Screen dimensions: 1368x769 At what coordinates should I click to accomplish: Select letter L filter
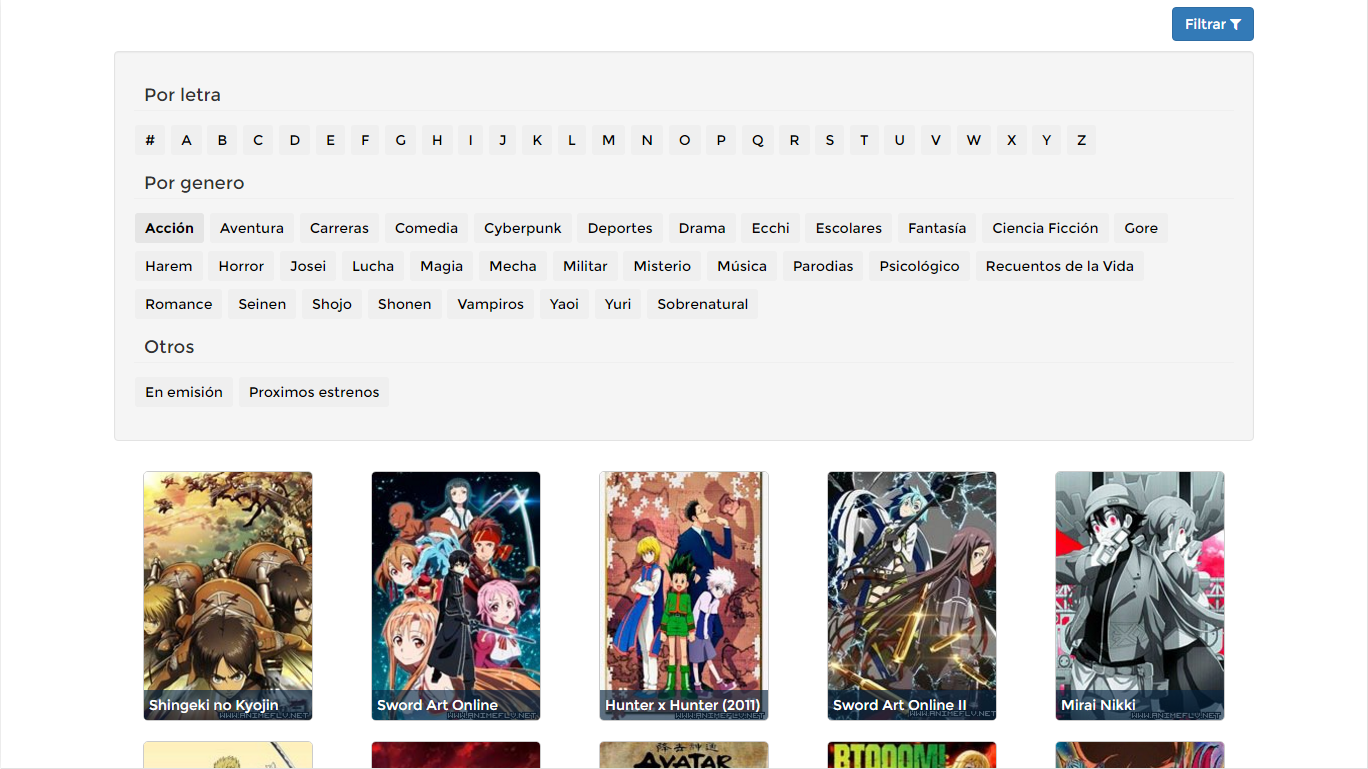(572, 140)
